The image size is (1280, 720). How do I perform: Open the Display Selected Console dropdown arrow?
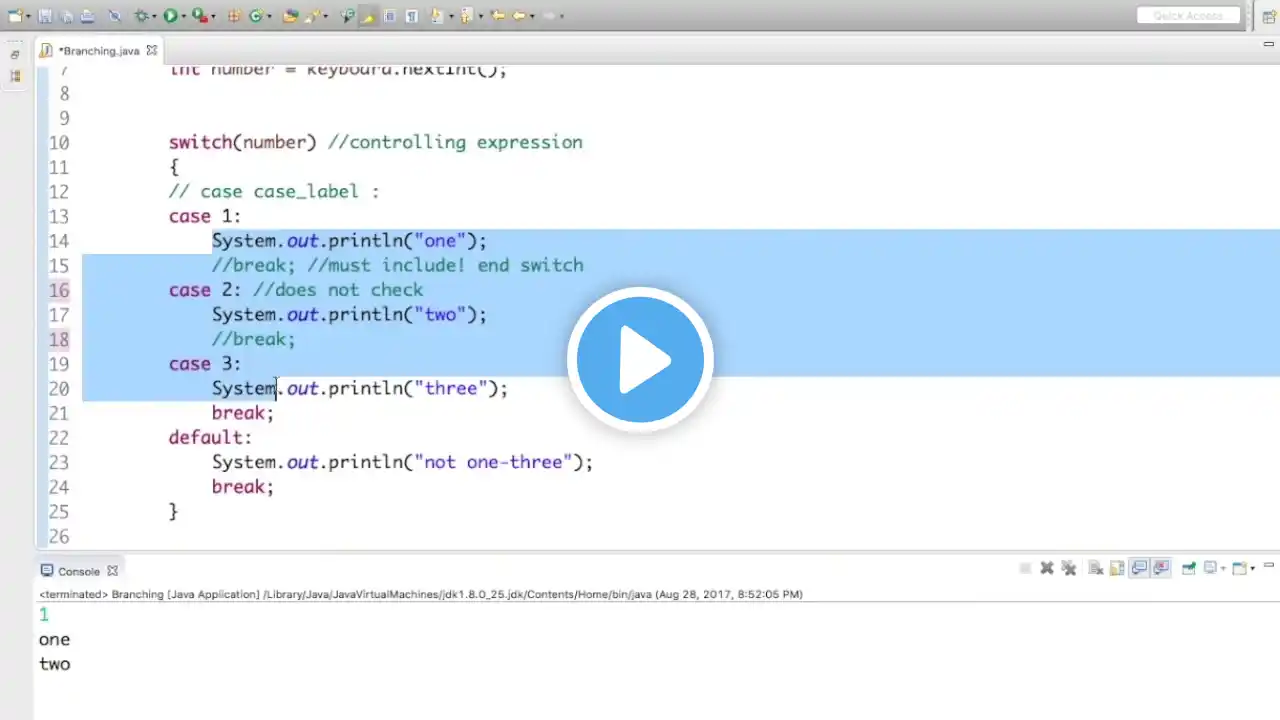point(1223,569)
